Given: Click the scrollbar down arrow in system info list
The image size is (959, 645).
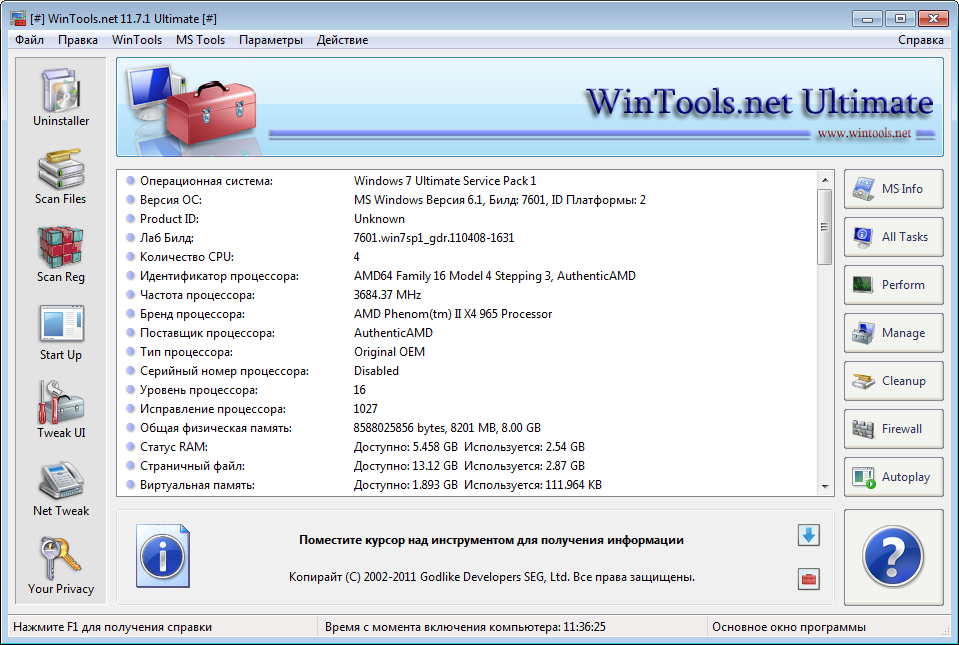Looking at the screenshot, I should coord(825,487).
